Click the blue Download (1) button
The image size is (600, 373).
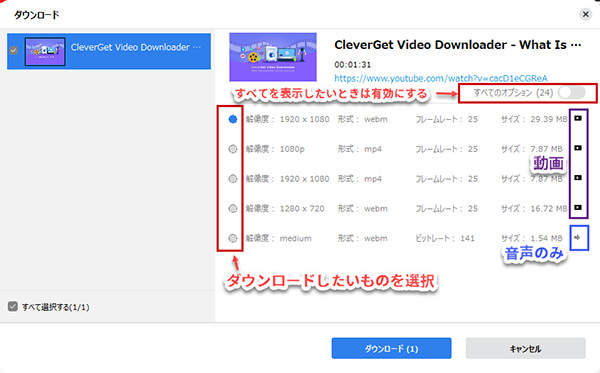point(391,348)
